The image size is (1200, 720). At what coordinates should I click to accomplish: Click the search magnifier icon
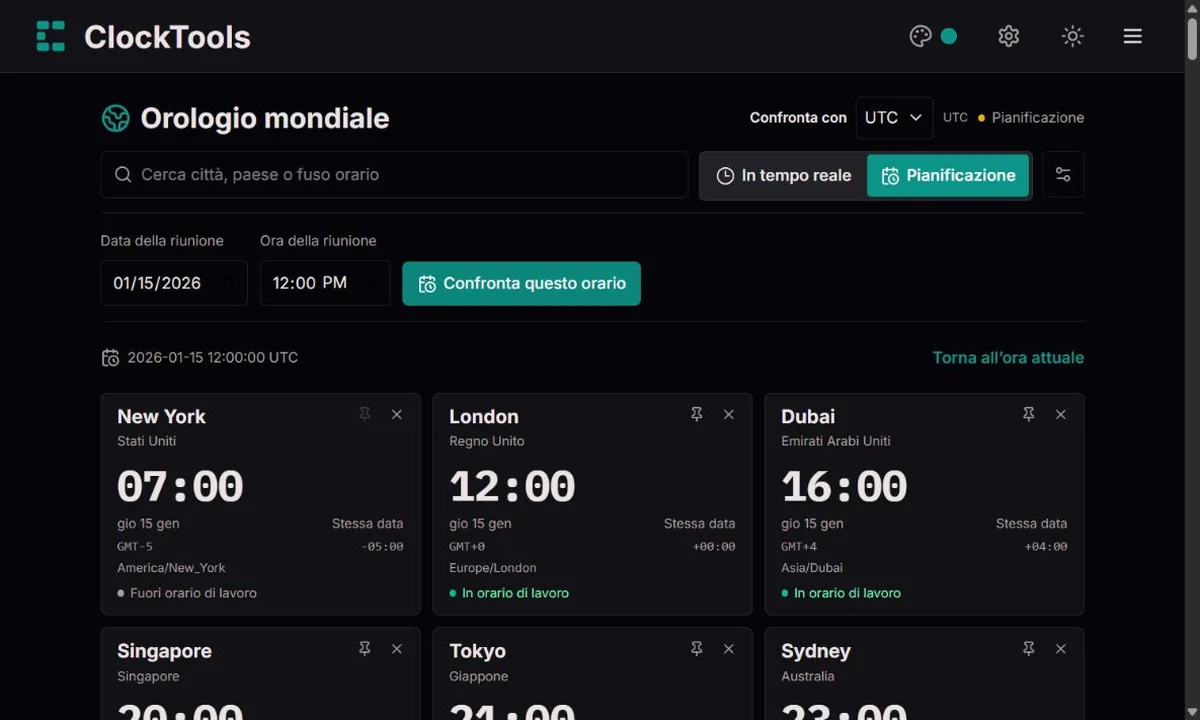(x=123, y=175)
